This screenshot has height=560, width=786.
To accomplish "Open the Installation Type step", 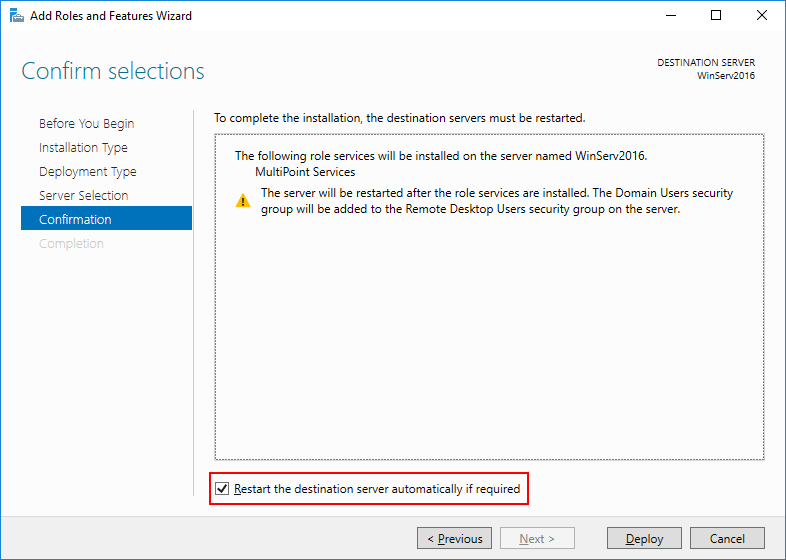I will 83,148.
